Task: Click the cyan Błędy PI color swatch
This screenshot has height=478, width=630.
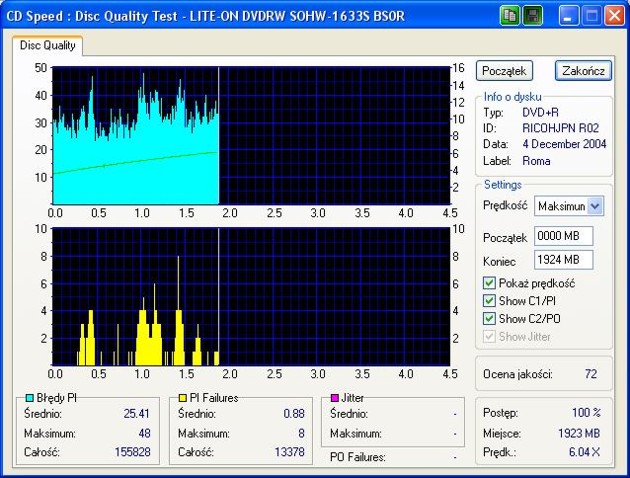Action: pyautogui.click(x=29, y=398)
